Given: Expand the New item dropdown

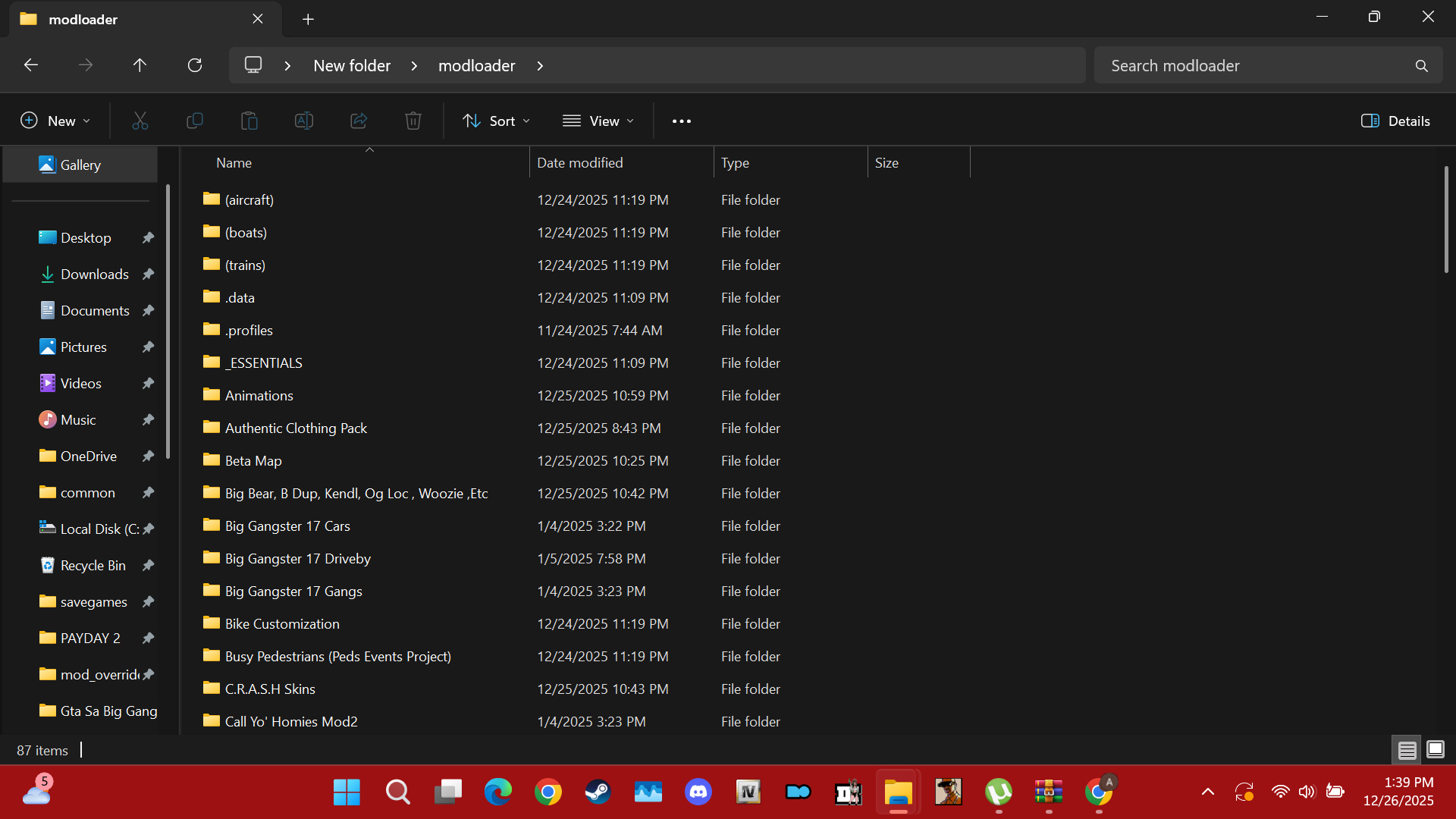Looking at the screenshot, I should coord(55,121).
